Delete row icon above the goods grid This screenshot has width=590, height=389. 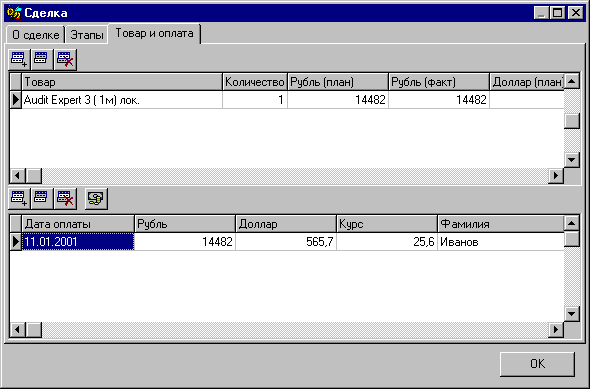(x=65, y=59)
